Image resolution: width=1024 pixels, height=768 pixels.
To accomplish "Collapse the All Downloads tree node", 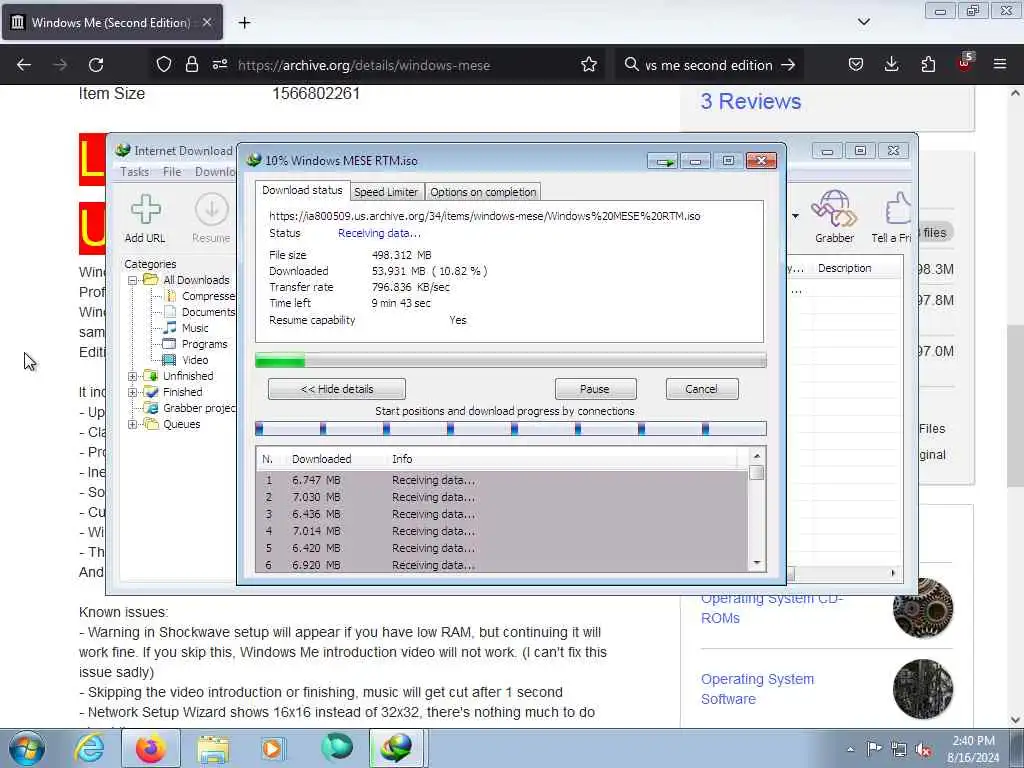I will pyautogui.click(x=133, y=280).
